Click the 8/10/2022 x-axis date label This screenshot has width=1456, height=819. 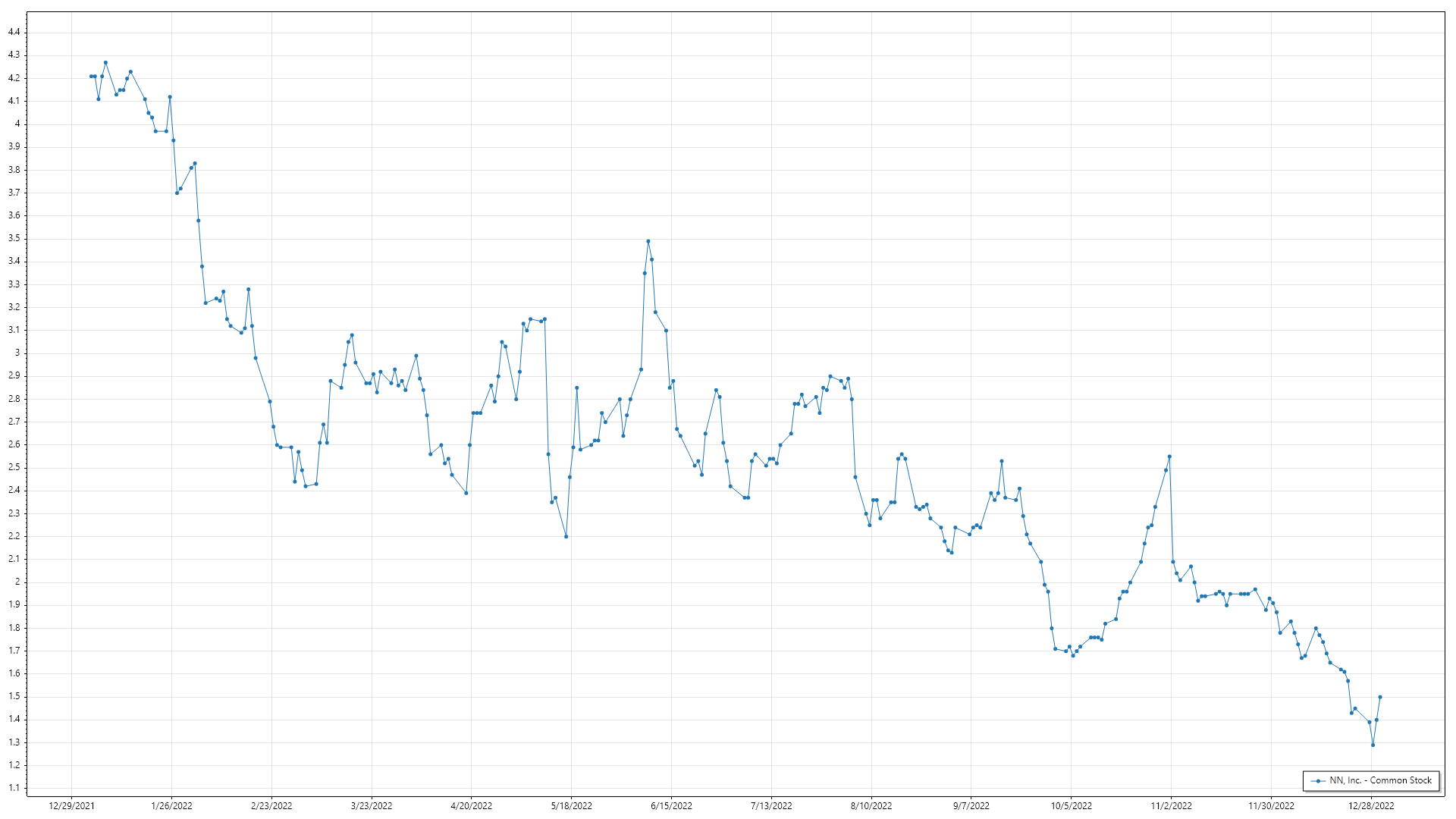871,805
